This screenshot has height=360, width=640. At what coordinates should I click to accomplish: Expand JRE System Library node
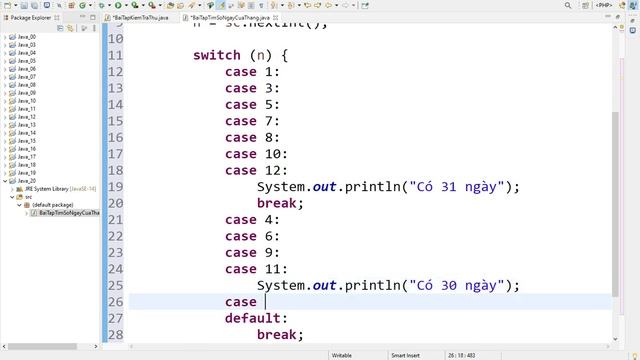[12, 189]
